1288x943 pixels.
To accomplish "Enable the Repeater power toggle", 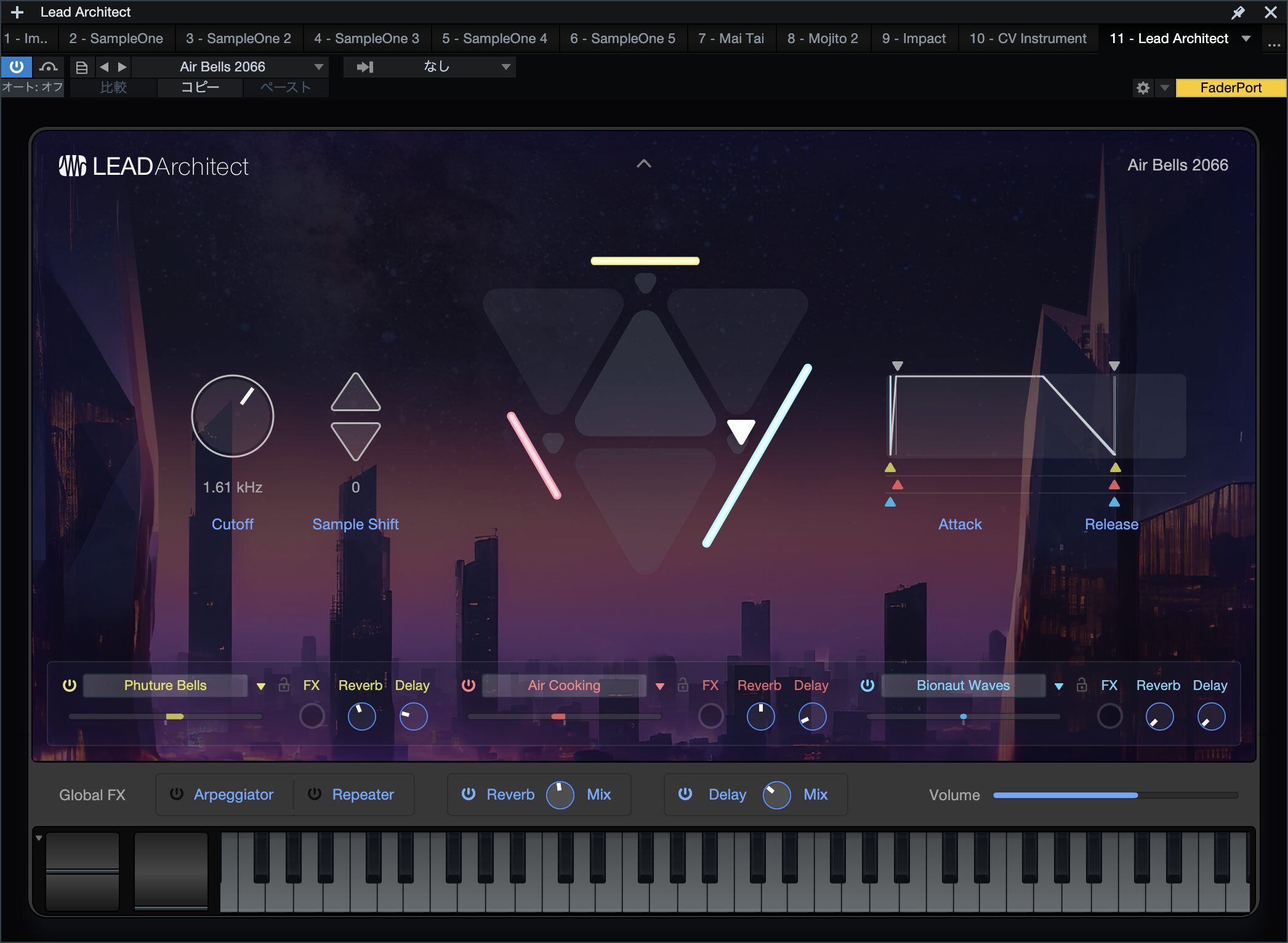I will click(x=315, y=794).
